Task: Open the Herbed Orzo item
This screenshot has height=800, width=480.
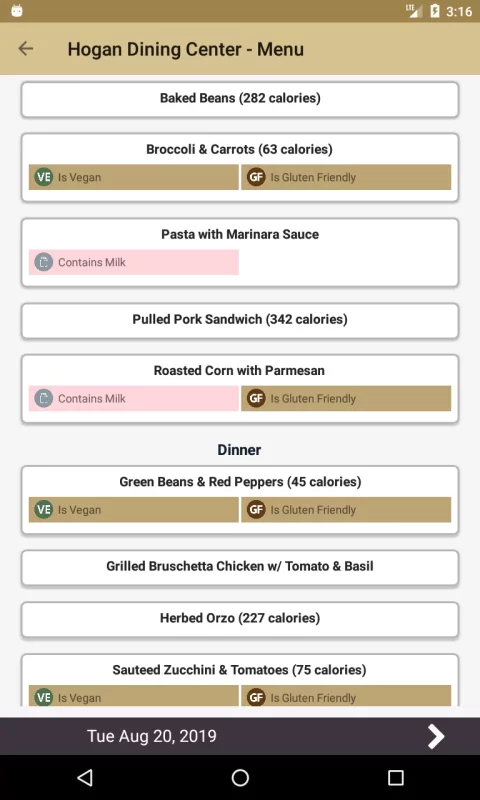Action: [240, 619]
